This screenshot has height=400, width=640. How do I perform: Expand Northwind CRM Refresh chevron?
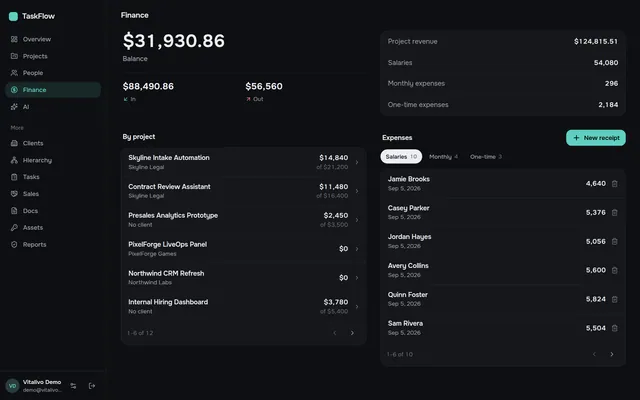pos(357,278)
